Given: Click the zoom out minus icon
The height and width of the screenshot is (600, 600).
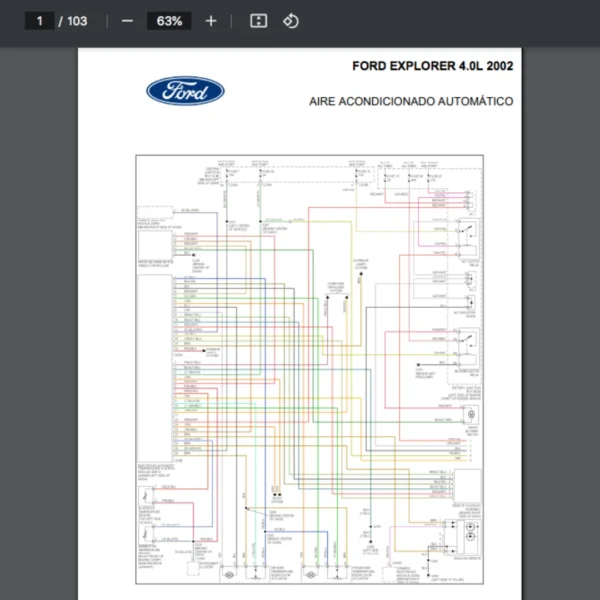Looking at the screenshot, I should point(127,21).
